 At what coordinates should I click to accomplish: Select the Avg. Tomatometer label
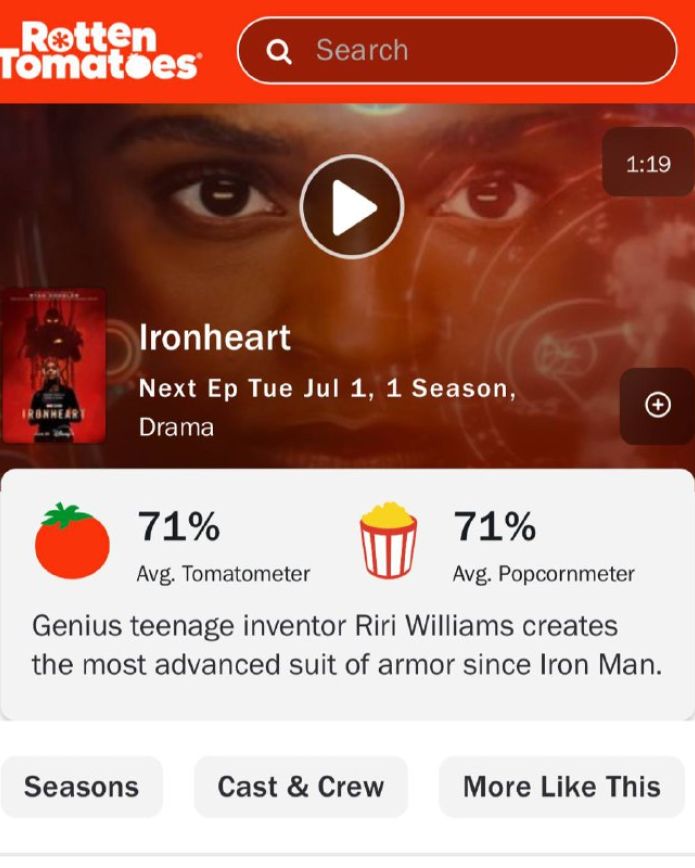tap(223, 574)
